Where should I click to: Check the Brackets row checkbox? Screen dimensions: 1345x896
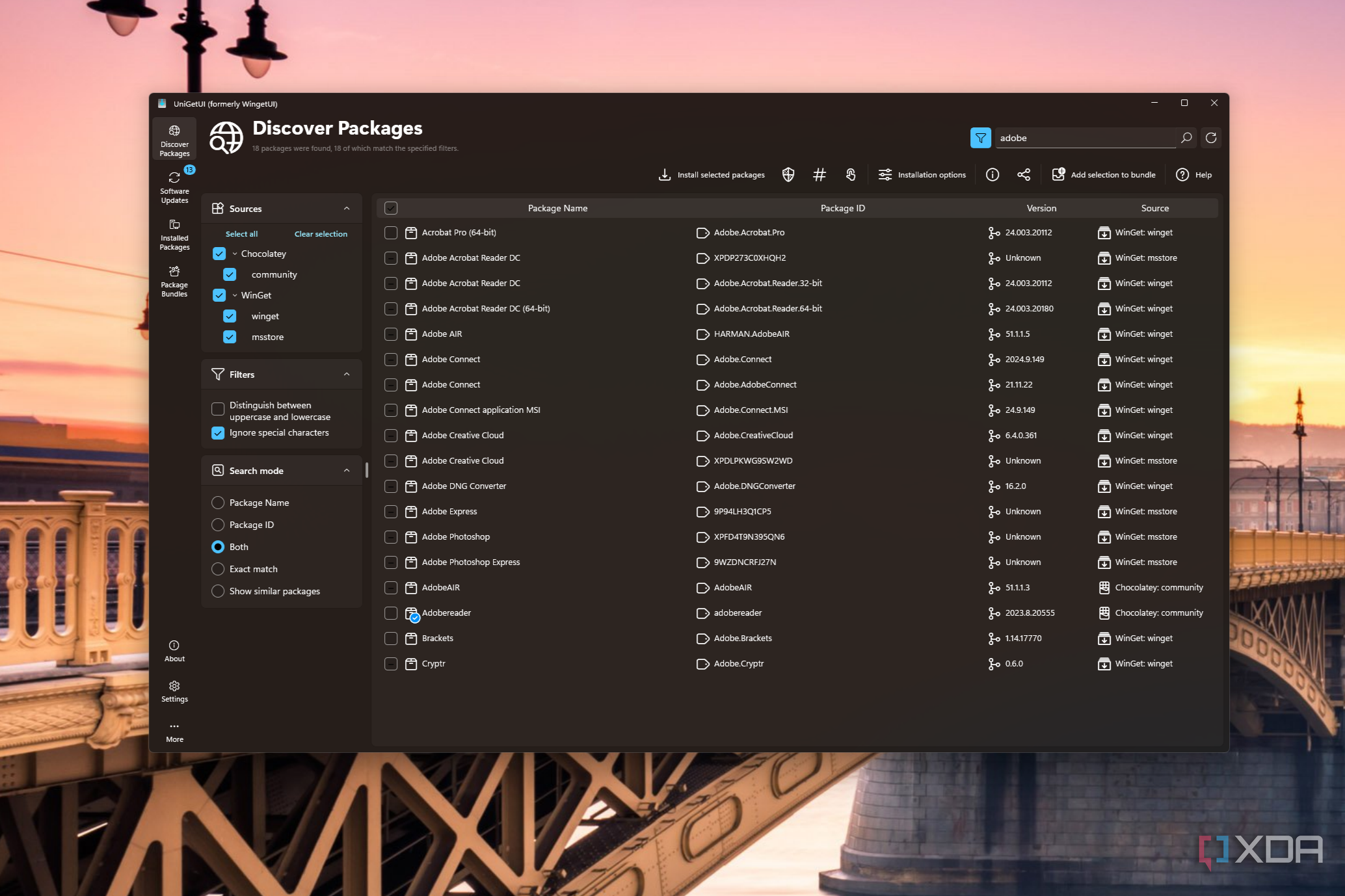(391, 638)
